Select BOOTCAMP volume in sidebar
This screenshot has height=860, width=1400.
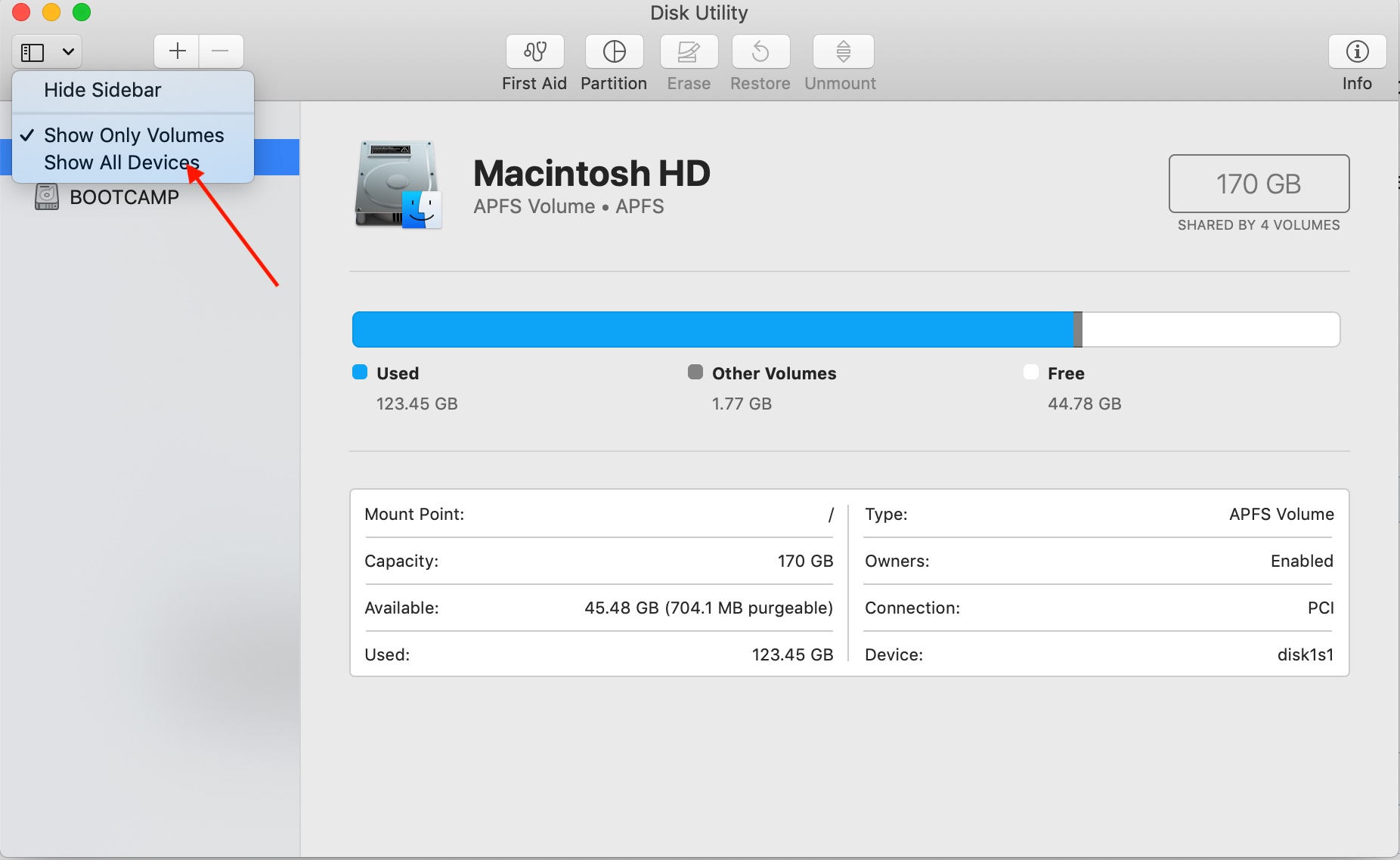point(150,197)
